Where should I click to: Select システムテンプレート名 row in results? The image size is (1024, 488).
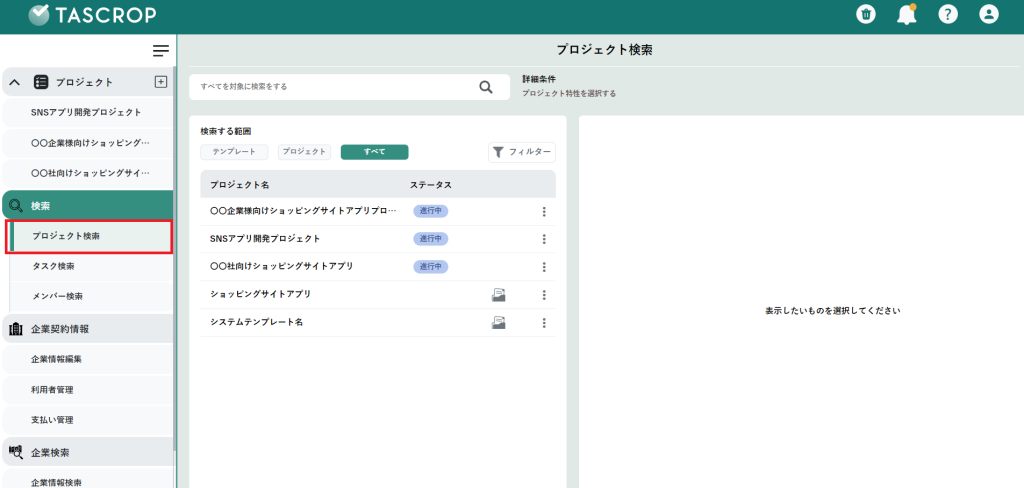click(378, 322)
